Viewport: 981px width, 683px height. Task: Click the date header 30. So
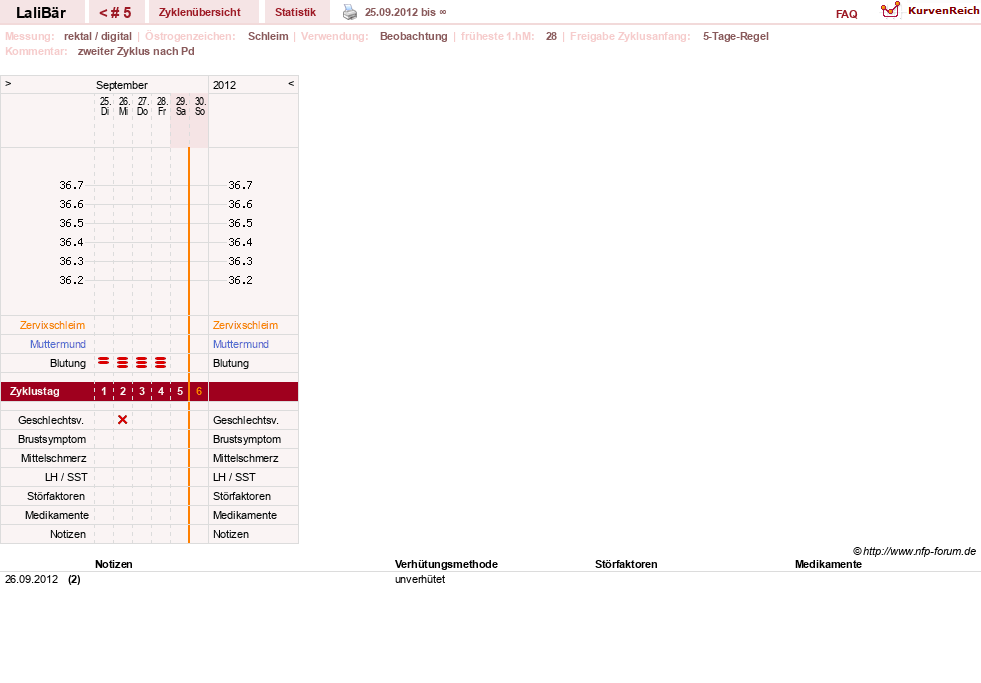point(200,106)
